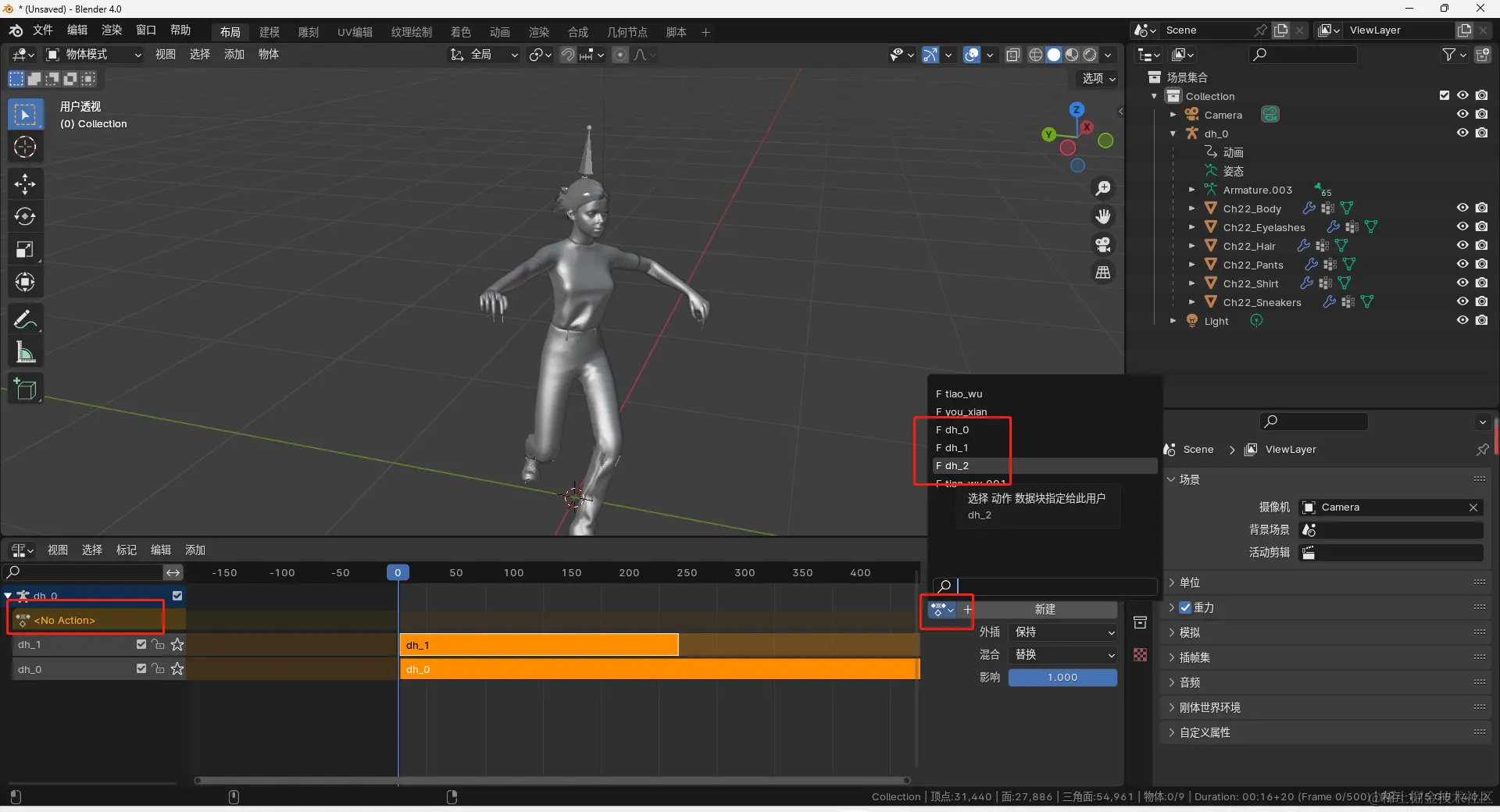Switch viewport shading to wireframe
The image size is (1500, 812).
pyautogui.click(x=1036, y=55)
